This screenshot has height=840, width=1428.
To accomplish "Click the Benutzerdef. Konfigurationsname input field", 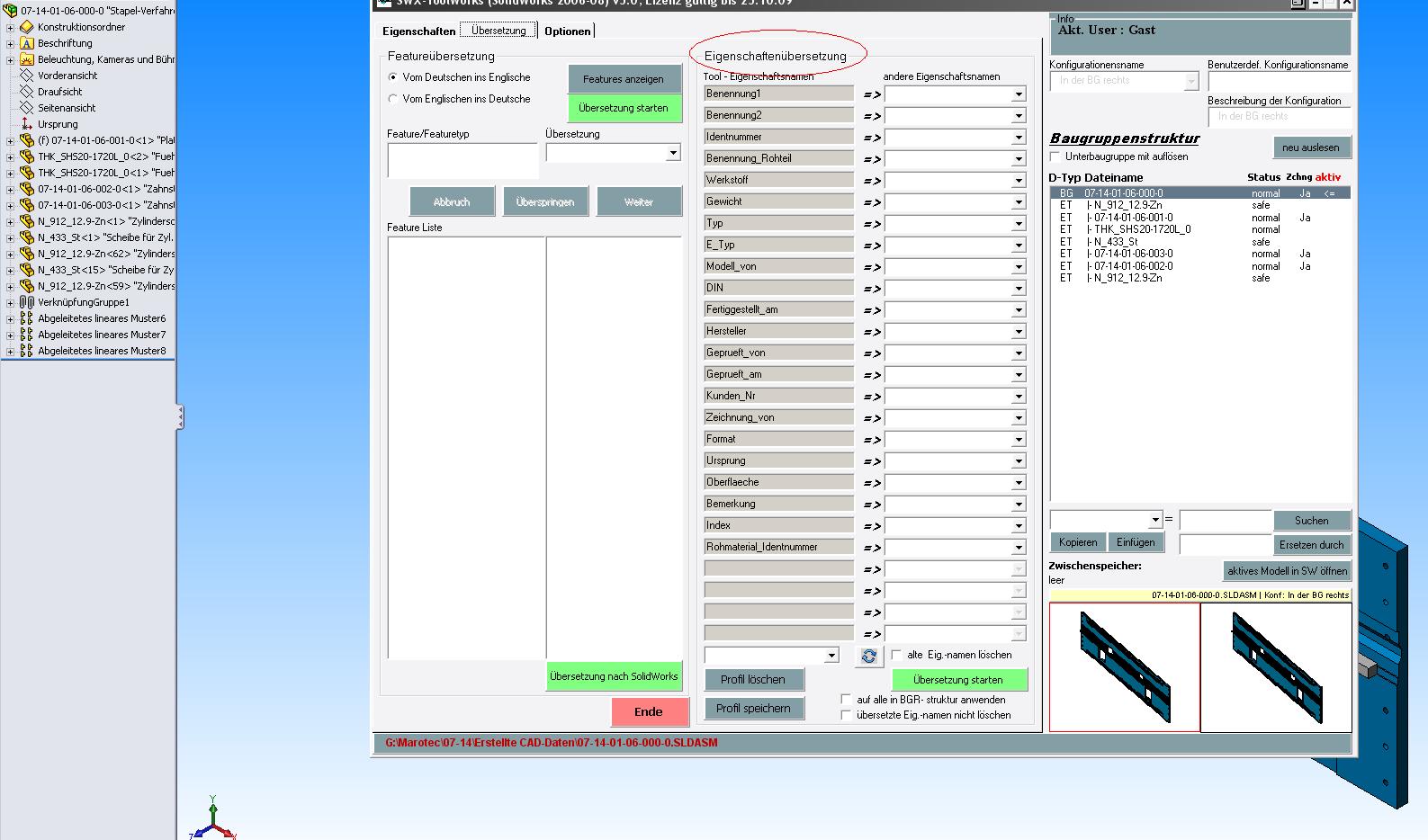I will coord(1279,81).
